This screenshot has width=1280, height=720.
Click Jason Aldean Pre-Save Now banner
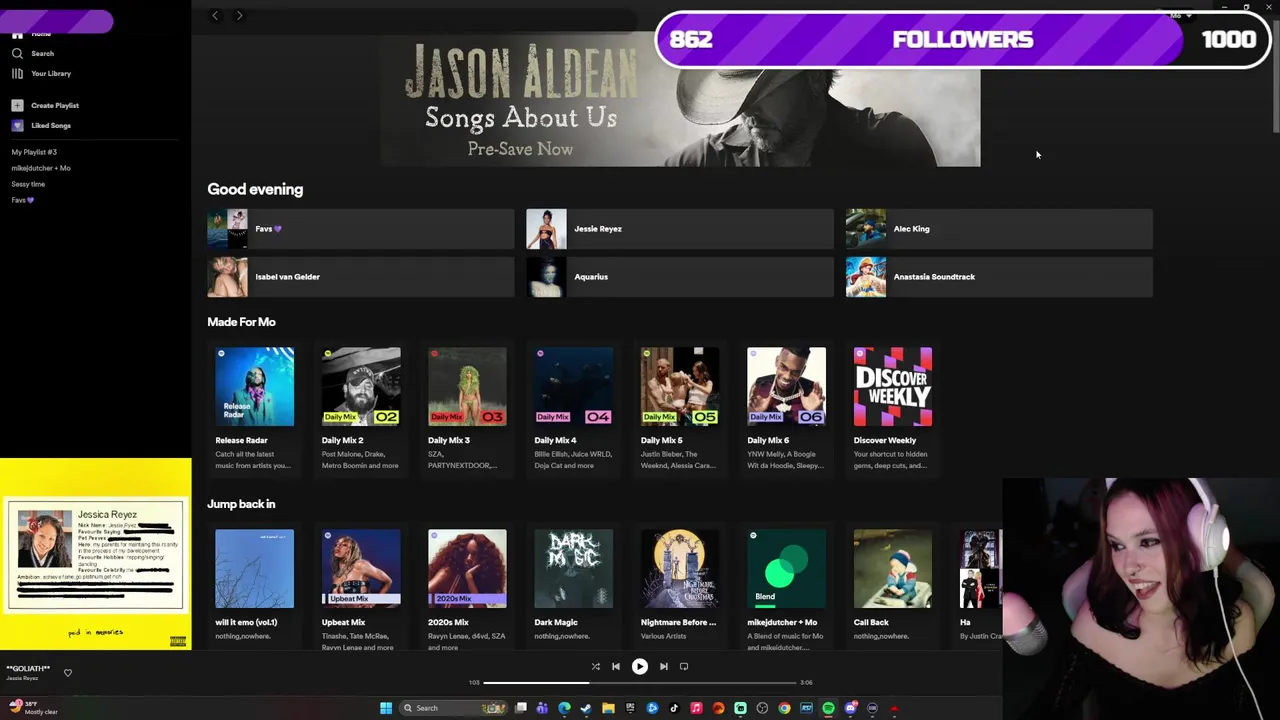pos(680,100)
